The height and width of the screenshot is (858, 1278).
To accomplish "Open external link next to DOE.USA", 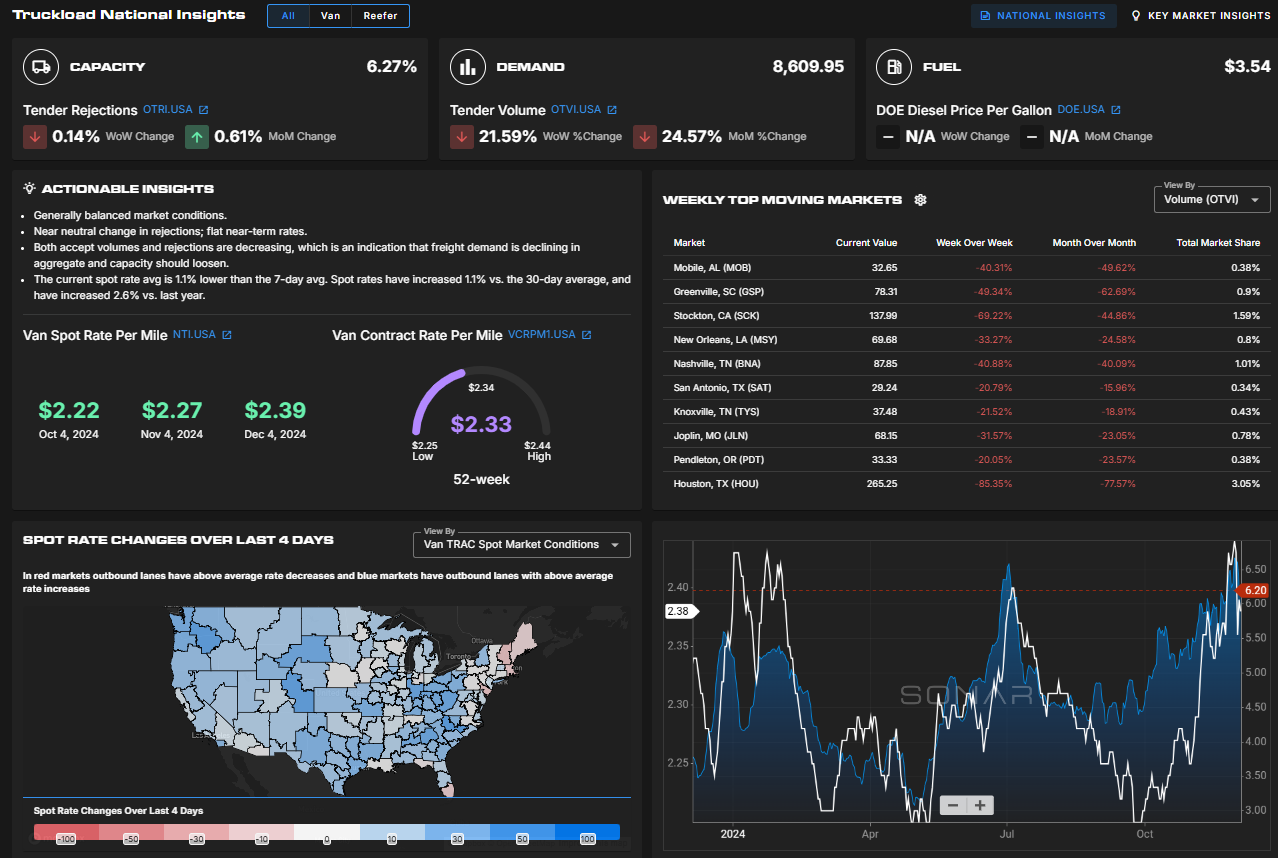I will click(x=1116, y=110).
